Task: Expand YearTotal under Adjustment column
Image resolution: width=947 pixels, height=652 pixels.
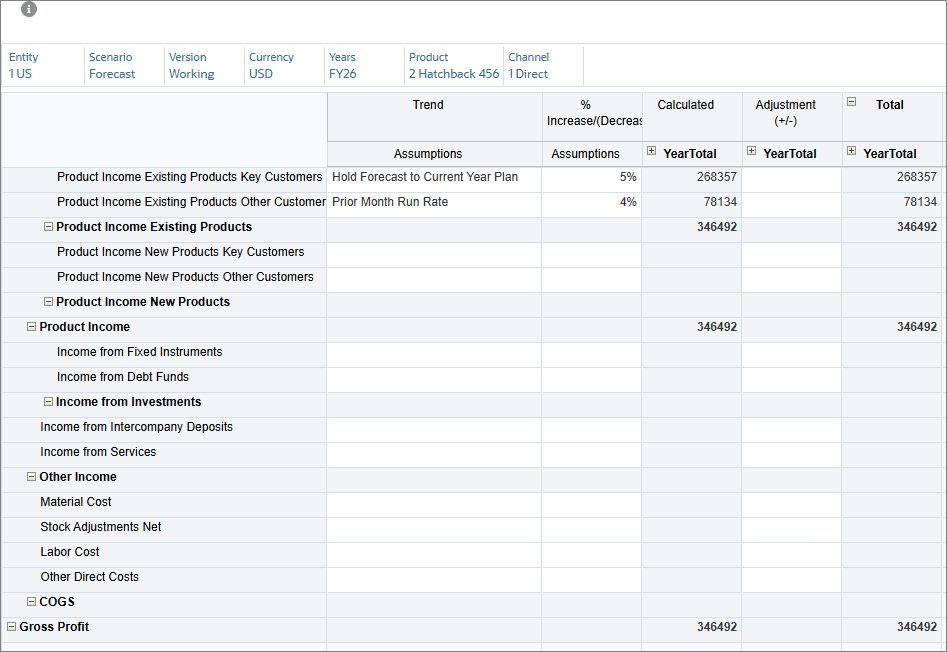Action: (751, 151)
